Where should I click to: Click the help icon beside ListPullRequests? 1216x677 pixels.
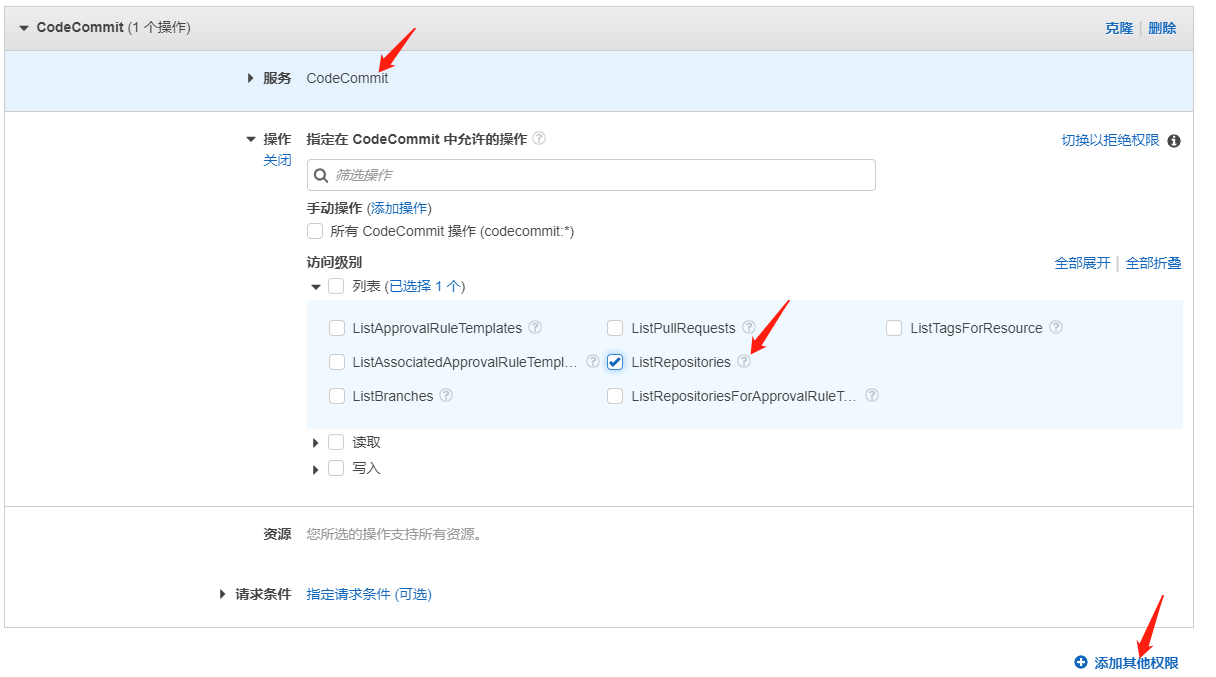(749, 327)
